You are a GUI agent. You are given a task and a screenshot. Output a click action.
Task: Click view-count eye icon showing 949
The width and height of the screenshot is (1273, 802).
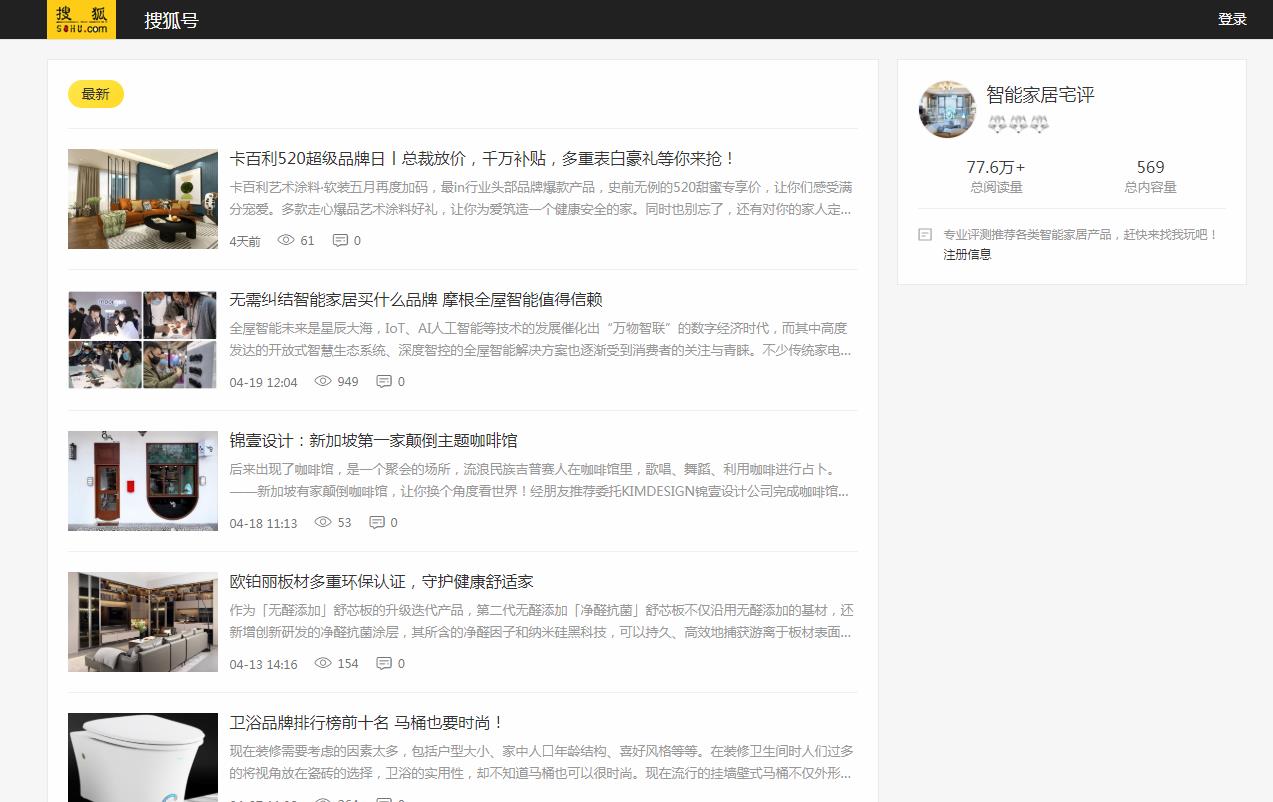tap(323, 381)
